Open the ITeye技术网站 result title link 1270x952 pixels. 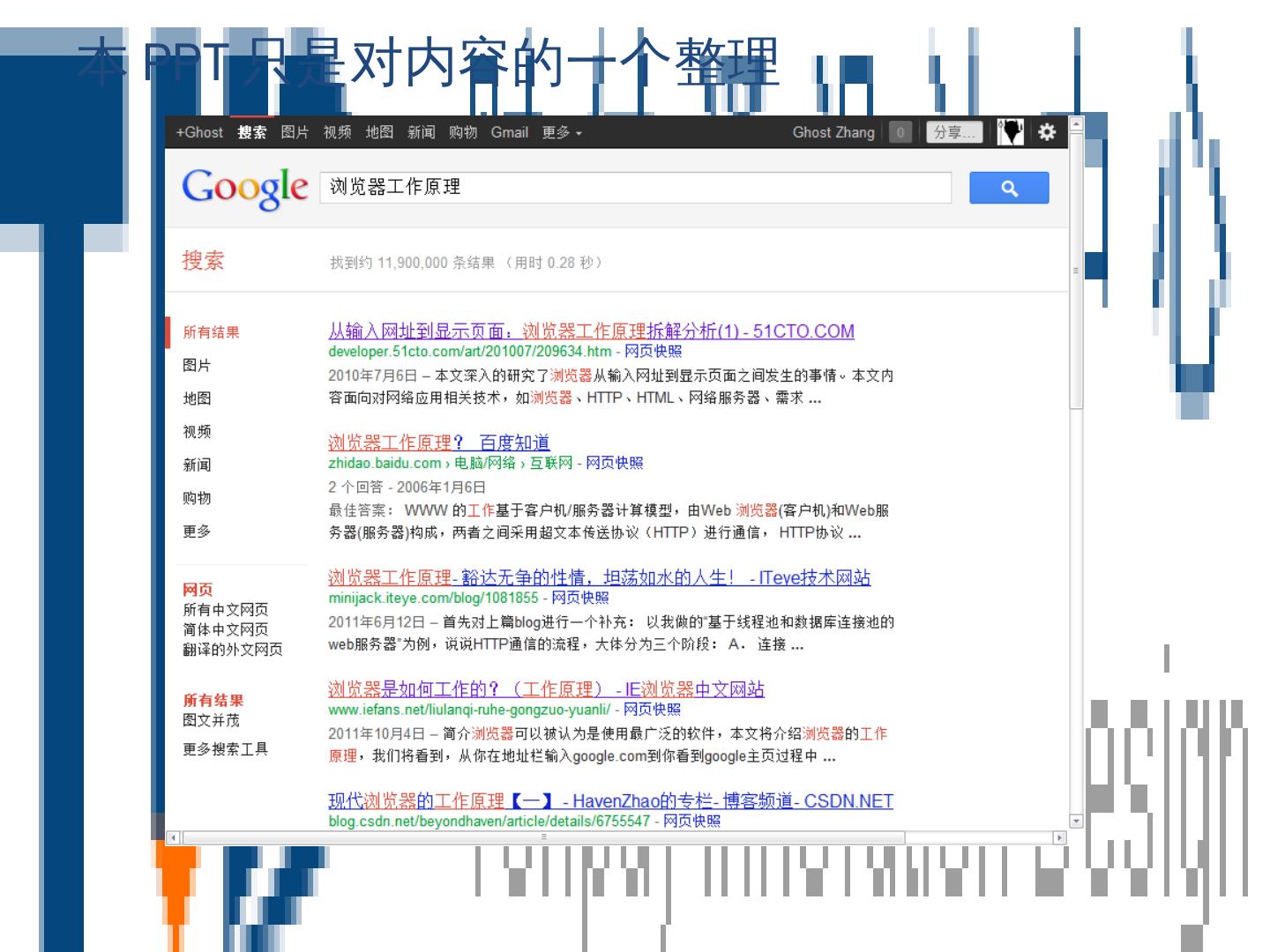(600, 577)
